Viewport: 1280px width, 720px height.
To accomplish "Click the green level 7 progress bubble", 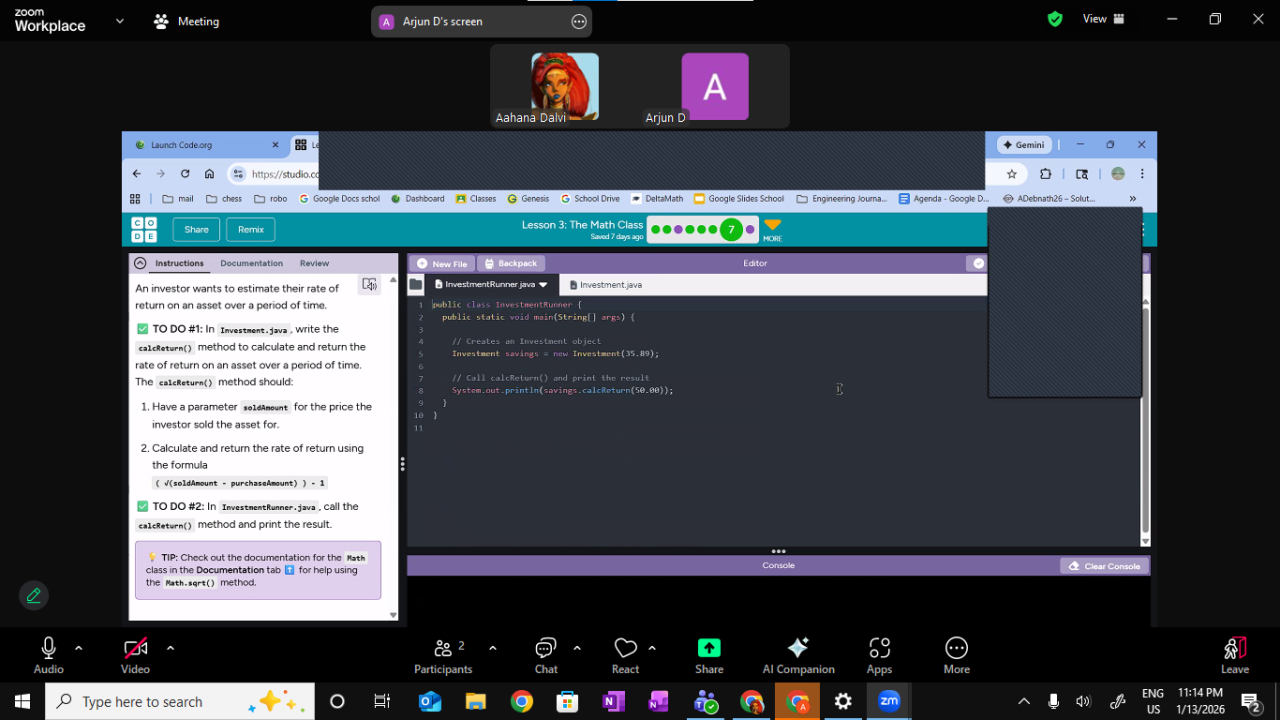I will click(731, 230).
